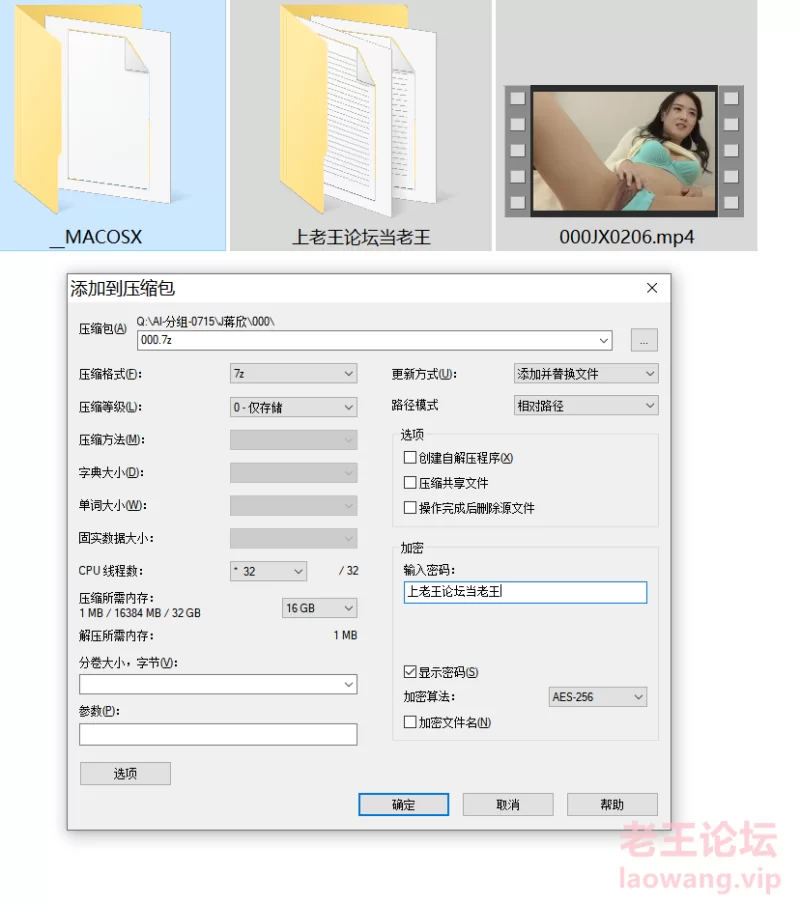
Task: Enable 压缩共享文件 checkbox
Action: [x=410, y=483]
